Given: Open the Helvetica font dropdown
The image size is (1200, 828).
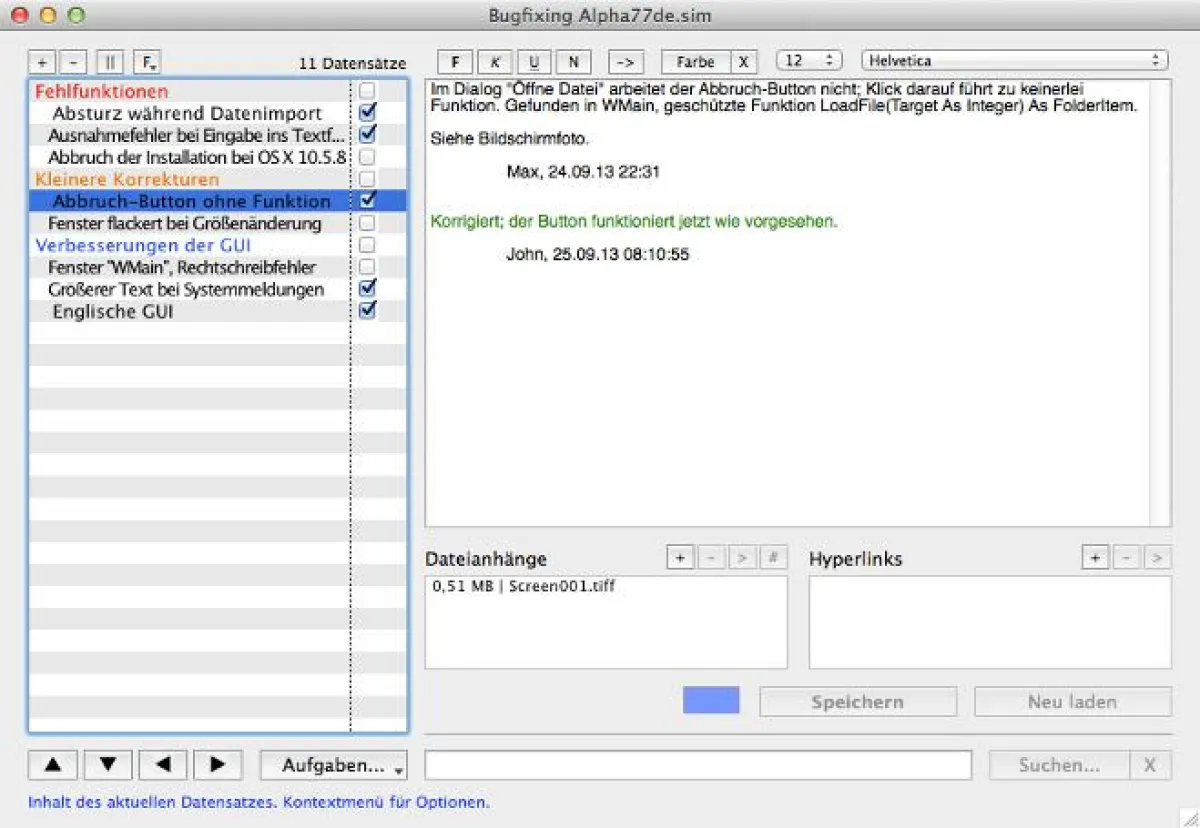Looking at the screenshot, I should point(1014,60).
